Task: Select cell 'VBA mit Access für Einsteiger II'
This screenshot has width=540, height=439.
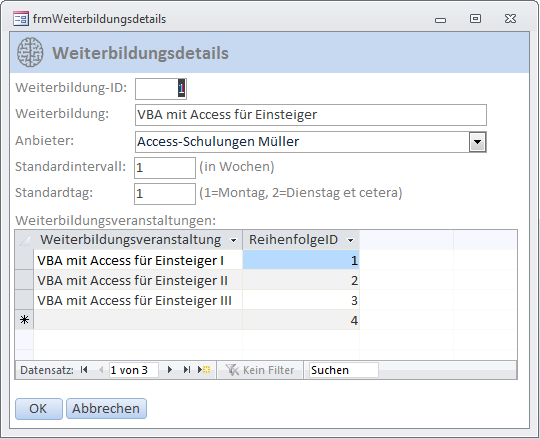Action: pos(138,280)
